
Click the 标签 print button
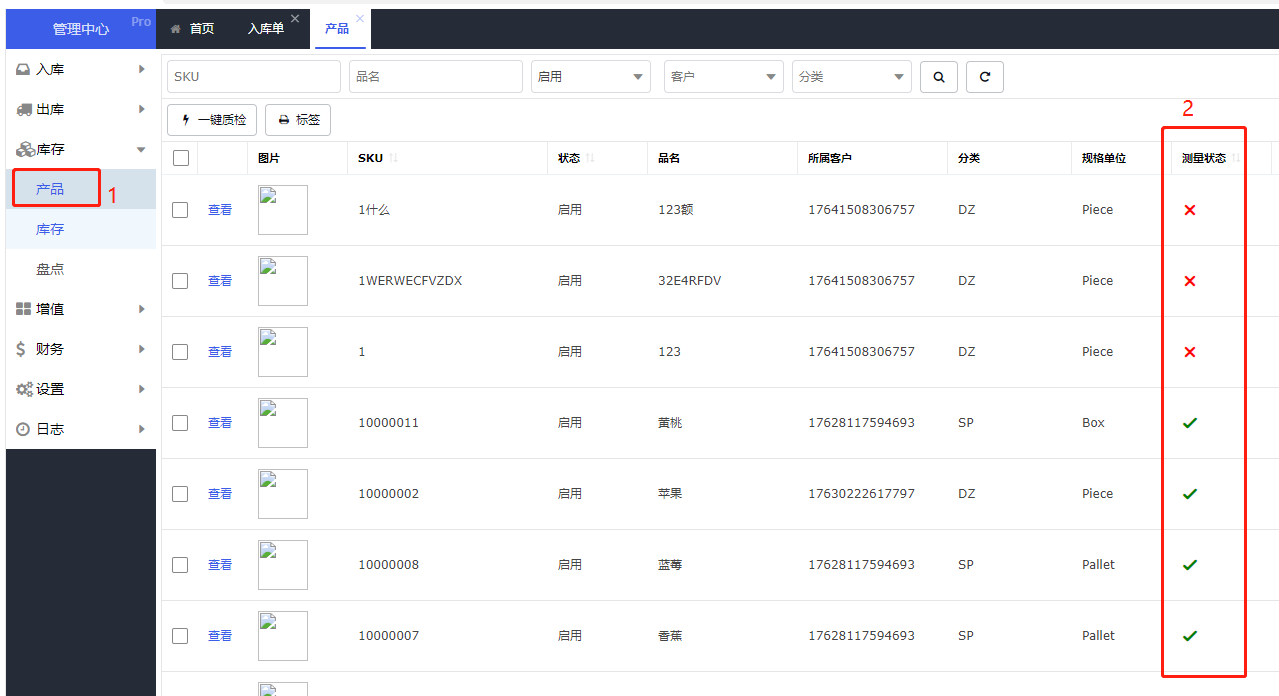coord(298,120)
